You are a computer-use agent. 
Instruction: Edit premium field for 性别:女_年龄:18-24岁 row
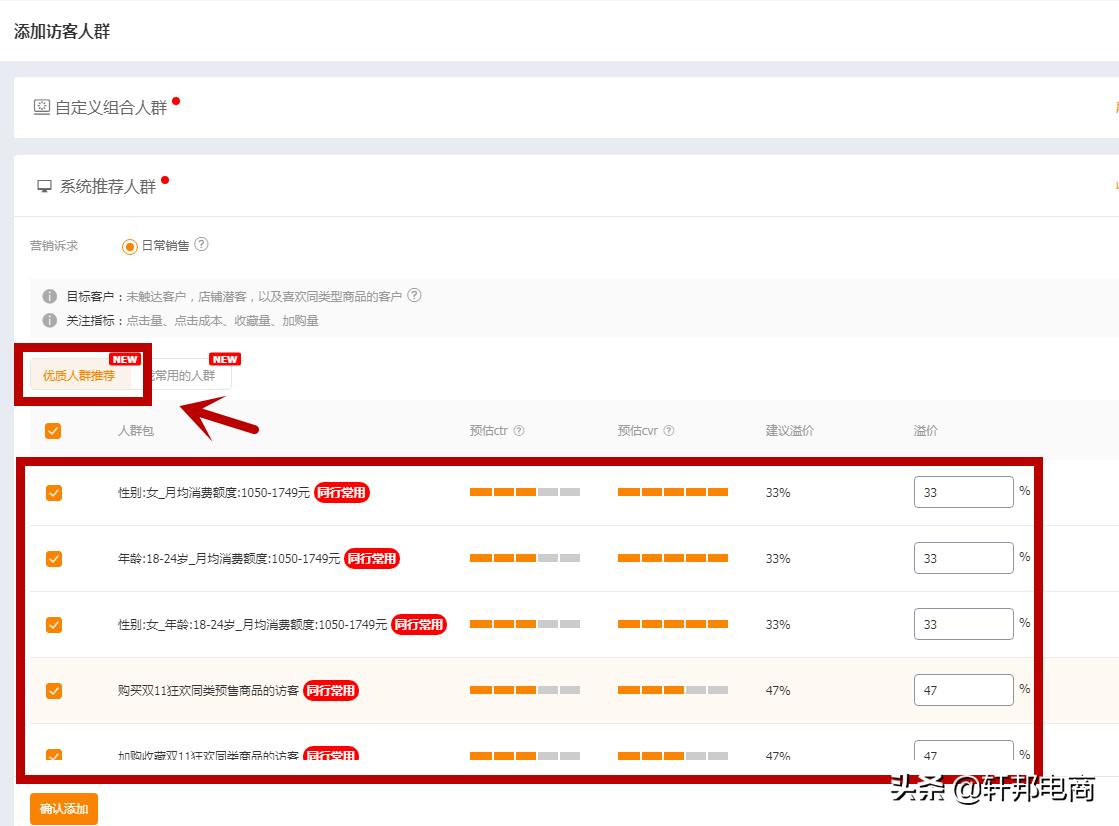(x=963, y=624)
